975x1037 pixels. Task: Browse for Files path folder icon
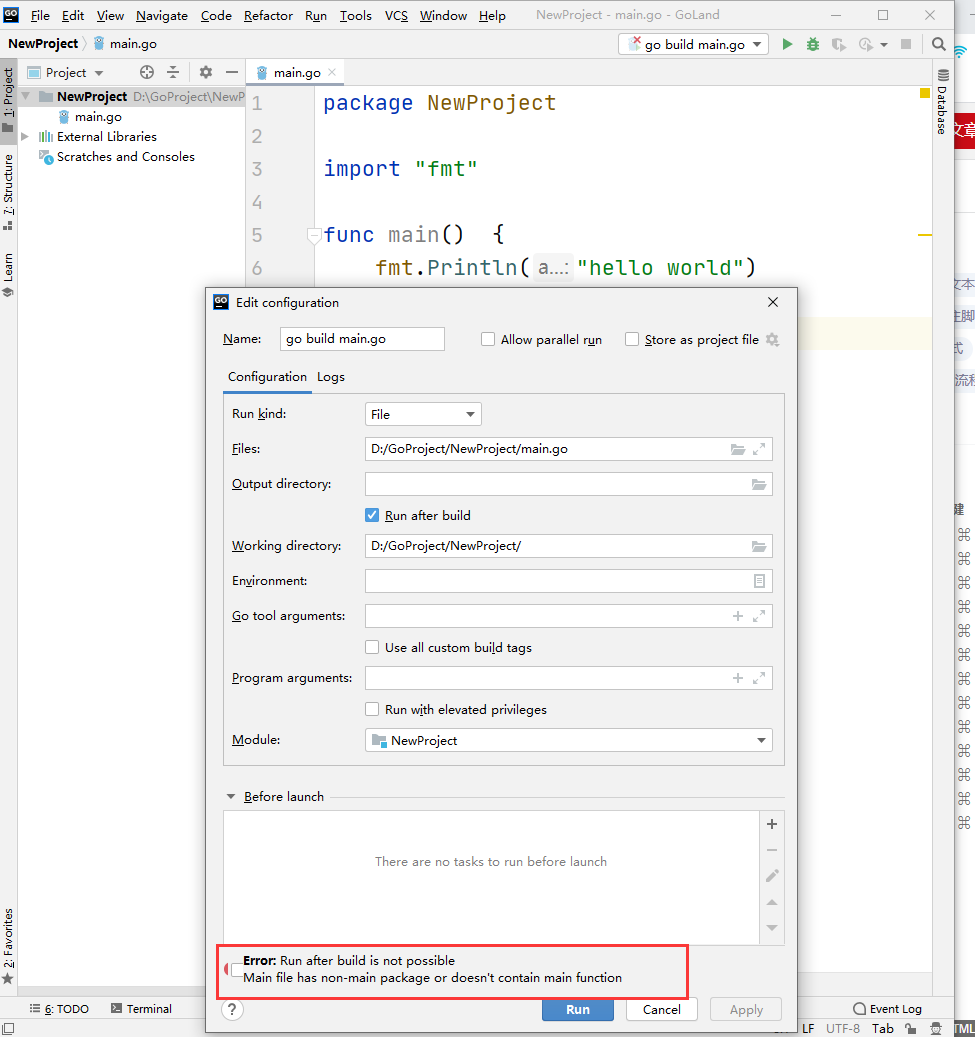[x=738, y=449]
